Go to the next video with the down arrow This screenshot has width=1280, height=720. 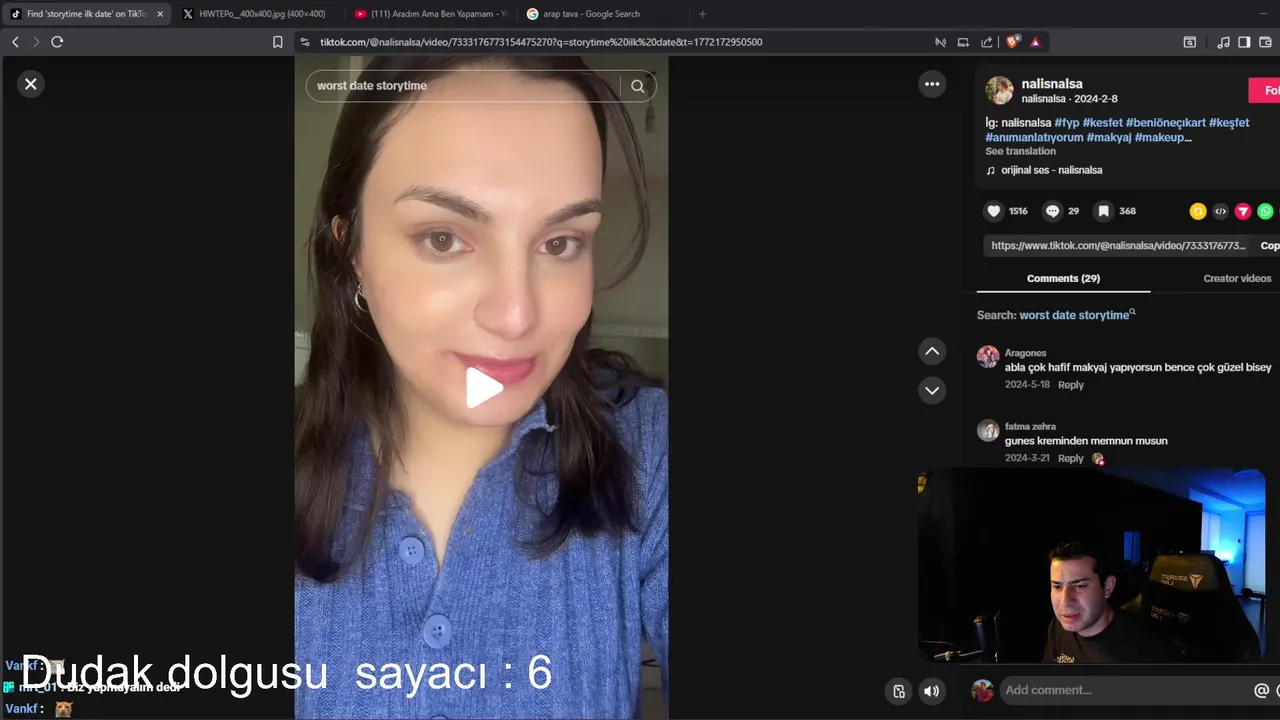932,390
